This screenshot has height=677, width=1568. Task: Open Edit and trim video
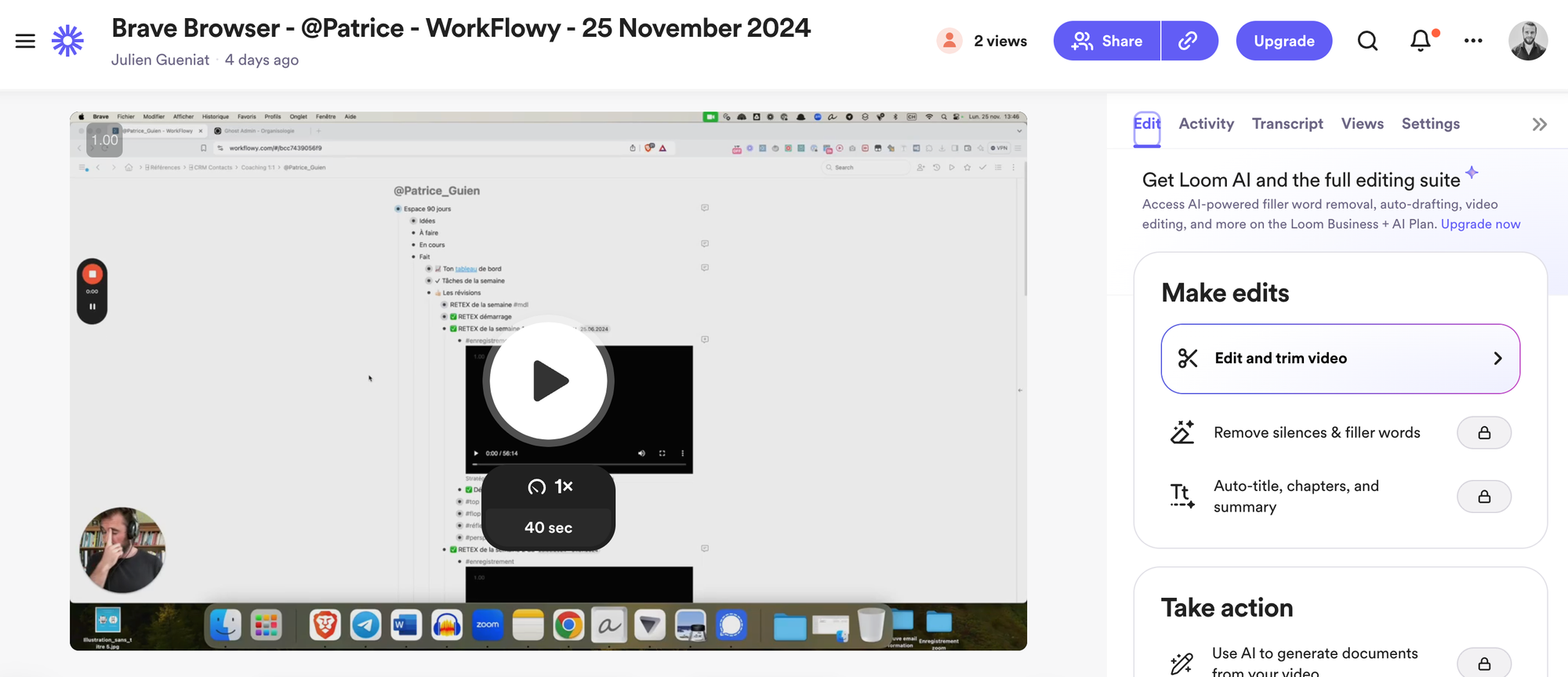1340,359
